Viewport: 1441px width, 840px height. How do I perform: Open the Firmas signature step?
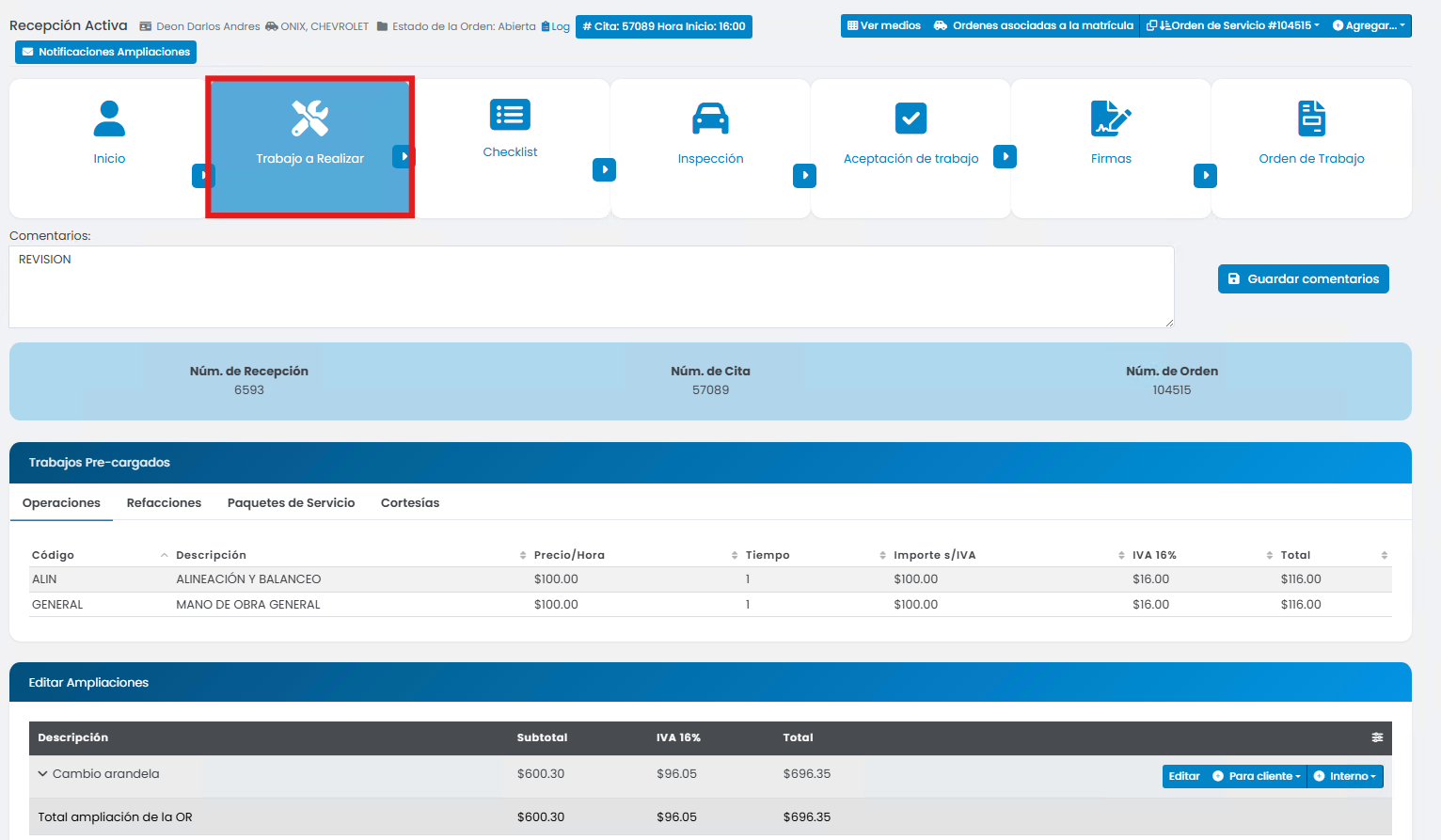tap(1111, 119)
